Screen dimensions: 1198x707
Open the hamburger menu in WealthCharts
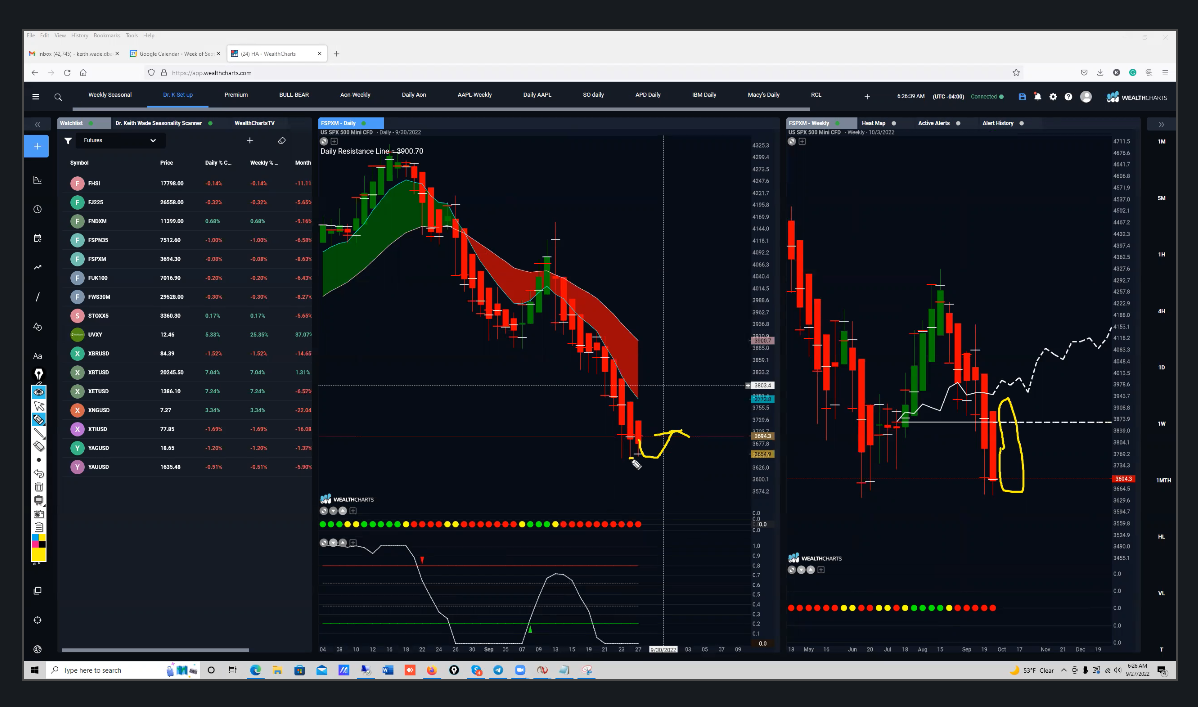[35, 96]
